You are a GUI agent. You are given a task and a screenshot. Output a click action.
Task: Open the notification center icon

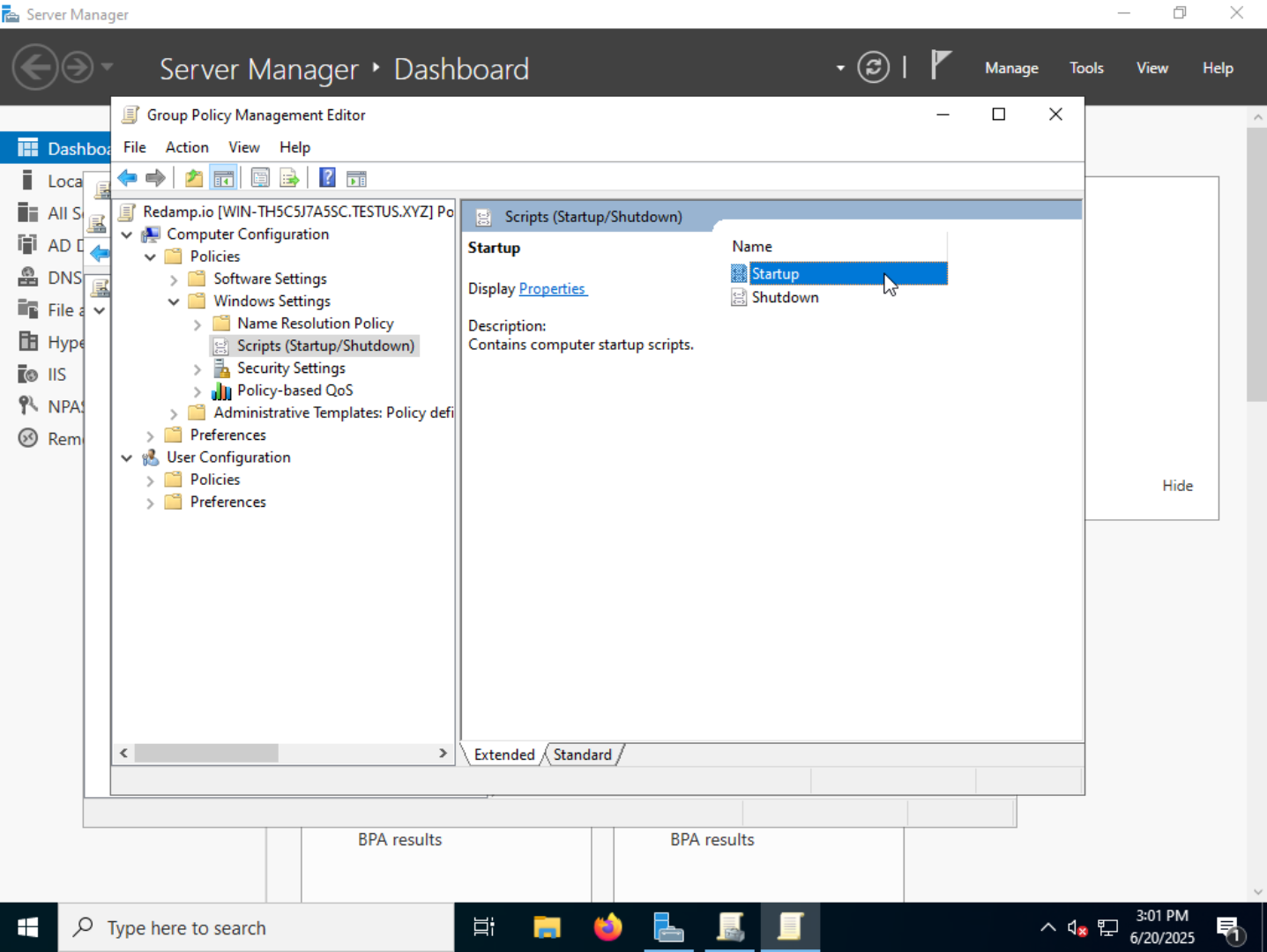(x=1229, y=927)
